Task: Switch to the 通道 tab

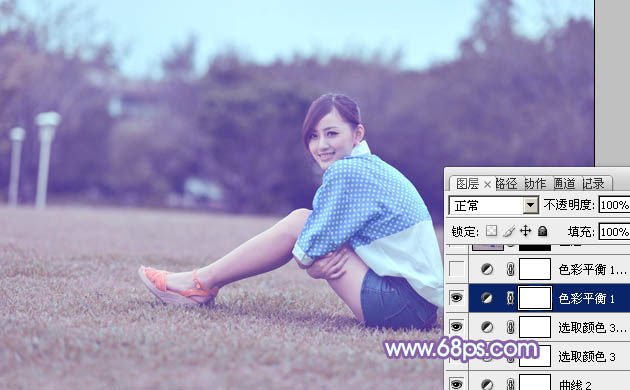Action: [565, 184]
